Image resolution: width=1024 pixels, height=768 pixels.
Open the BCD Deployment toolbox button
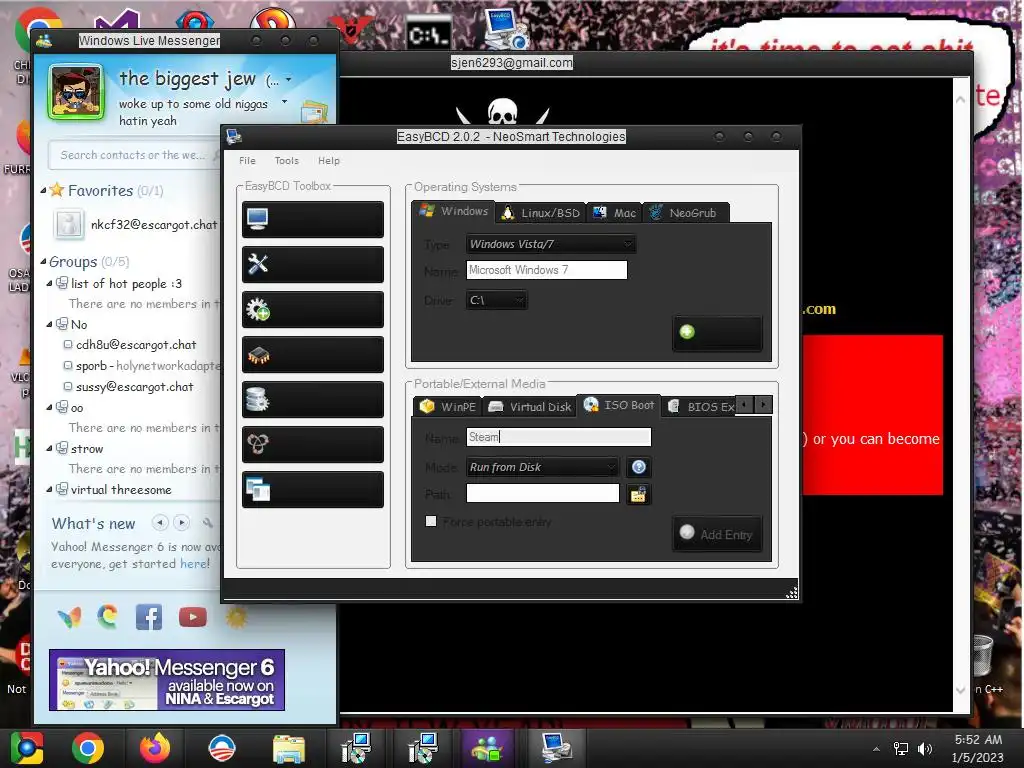point(313,444)
